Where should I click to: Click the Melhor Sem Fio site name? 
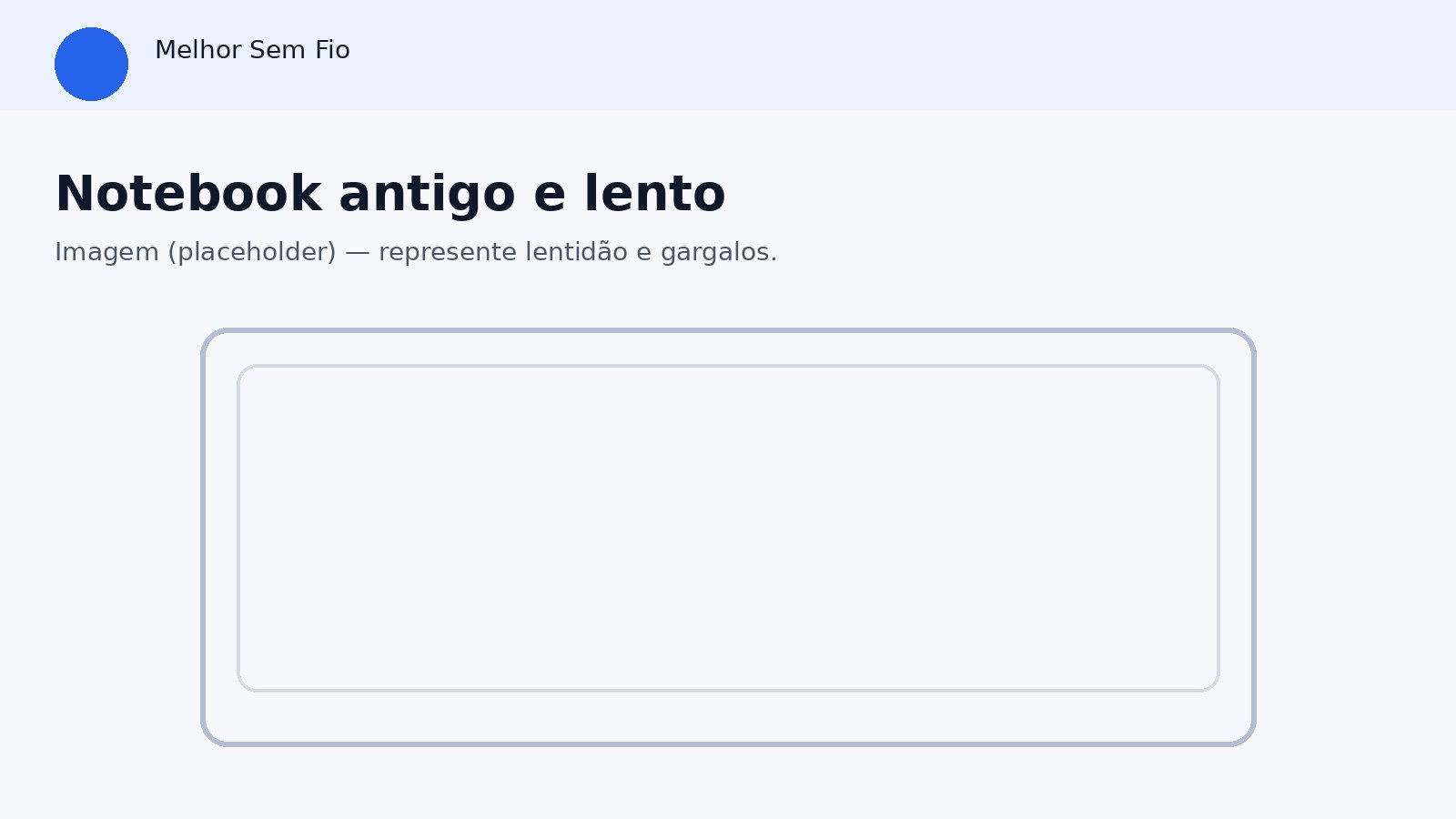(253, 50)
